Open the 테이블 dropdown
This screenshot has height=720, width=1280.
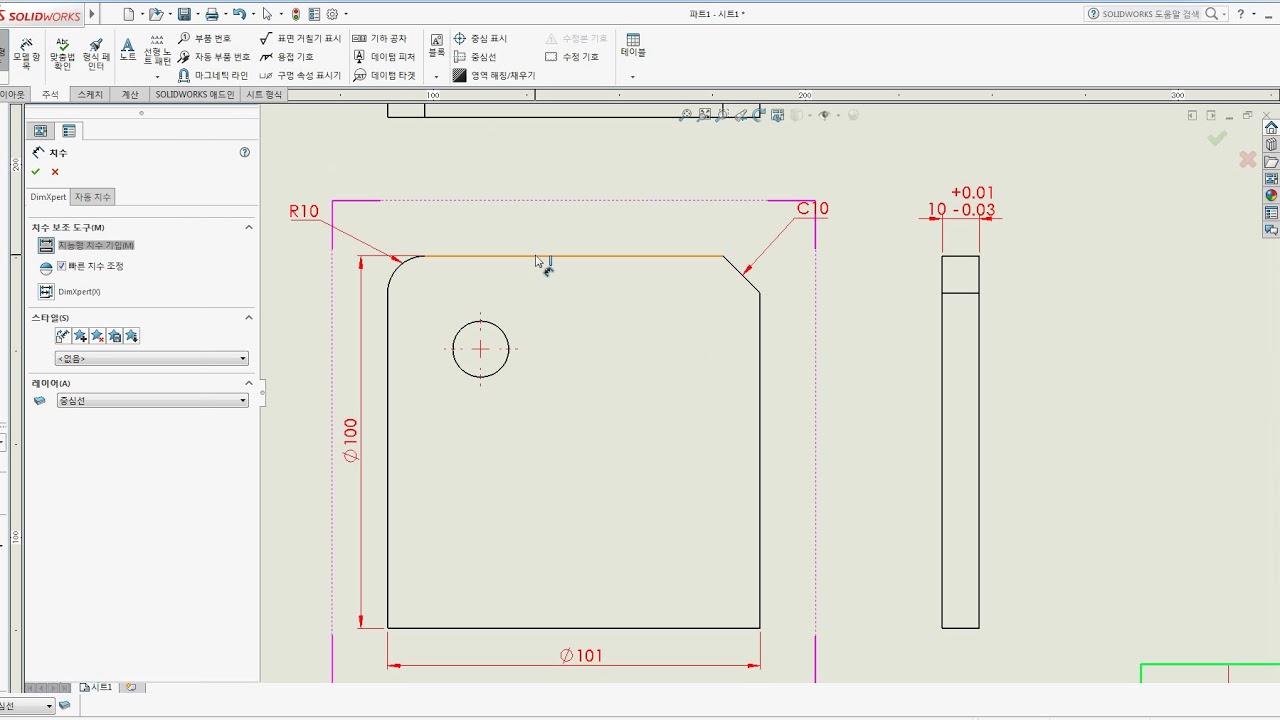point(633,76)
